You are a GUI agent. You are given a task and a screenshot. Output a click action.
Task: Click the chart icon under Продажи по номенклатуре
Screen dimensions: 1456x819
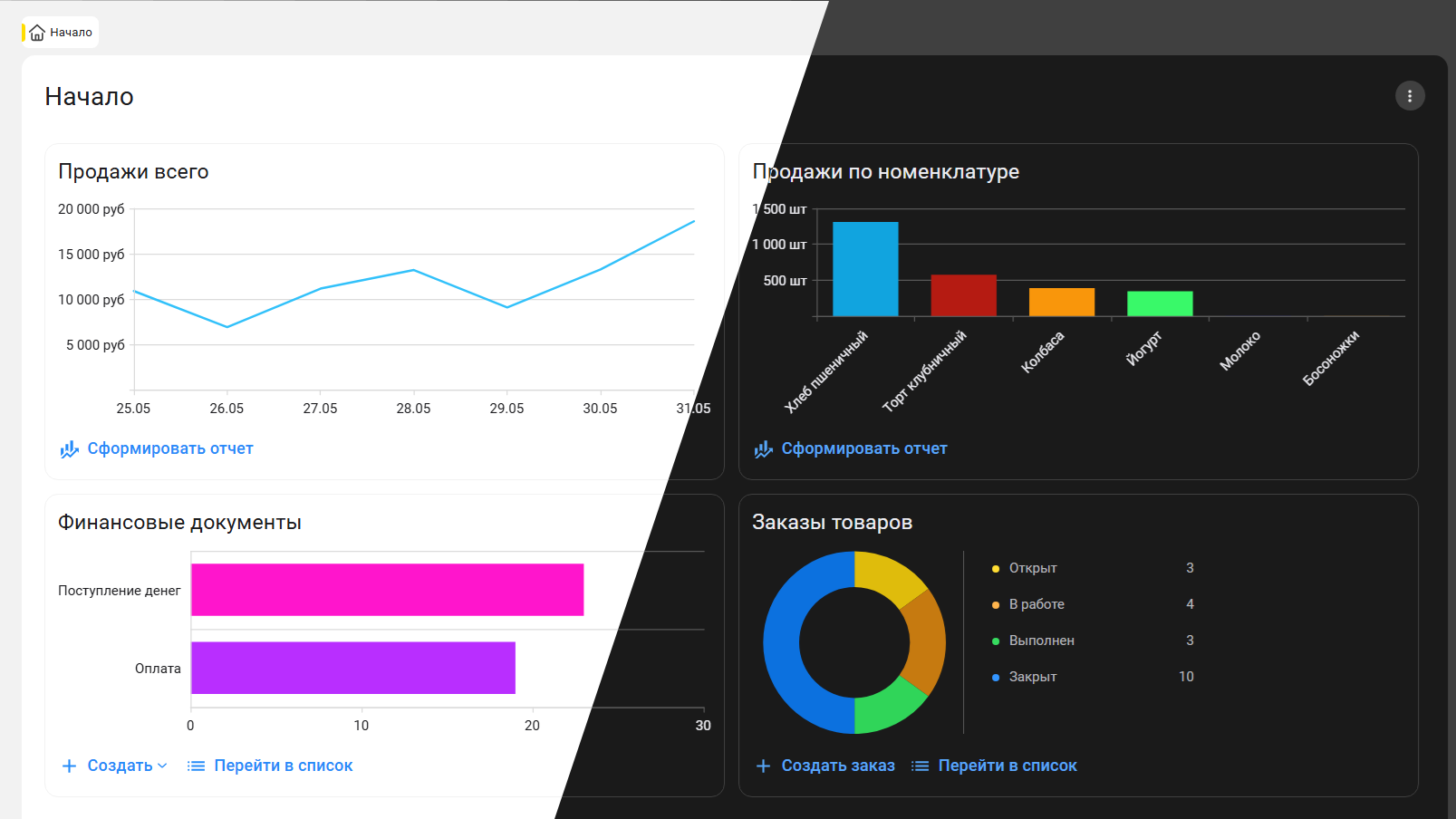[x=763, y=449]
